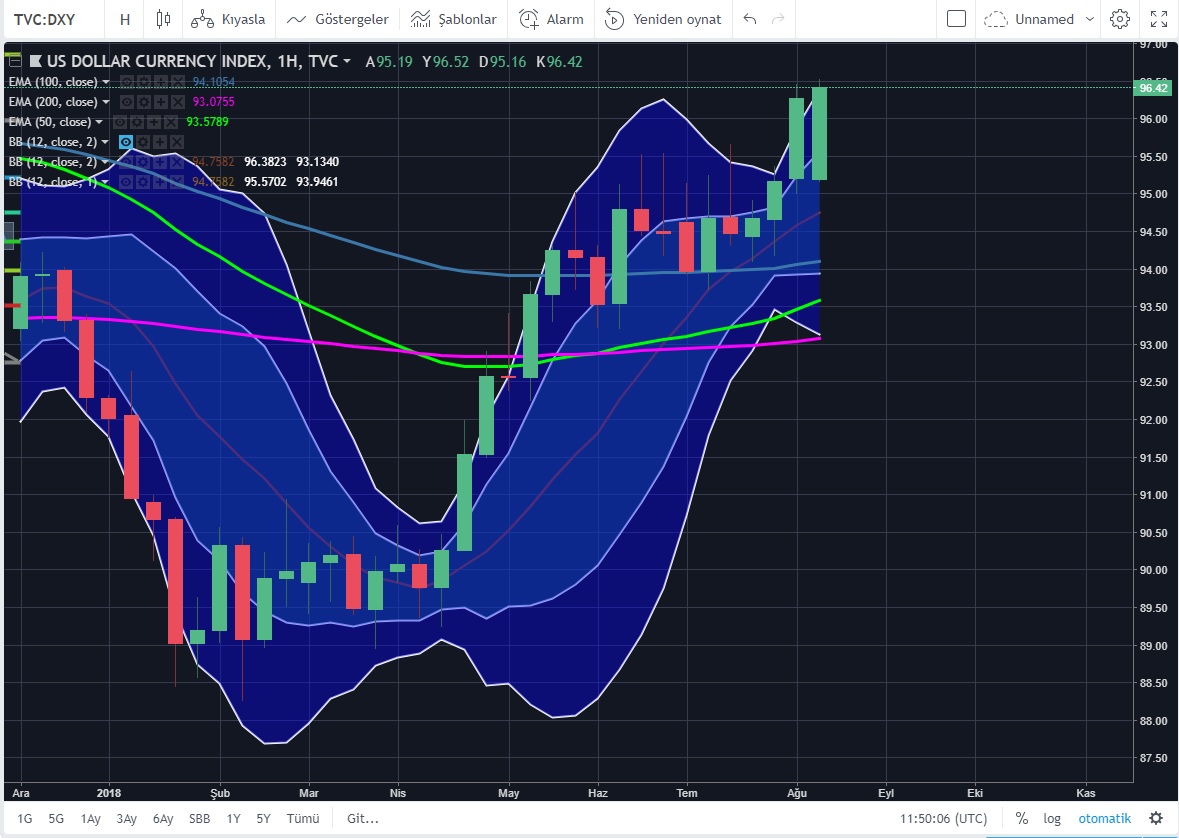Select the 1Y time range
The width and height of the screenshot is (1179, 838).
(x=234, y=818)
